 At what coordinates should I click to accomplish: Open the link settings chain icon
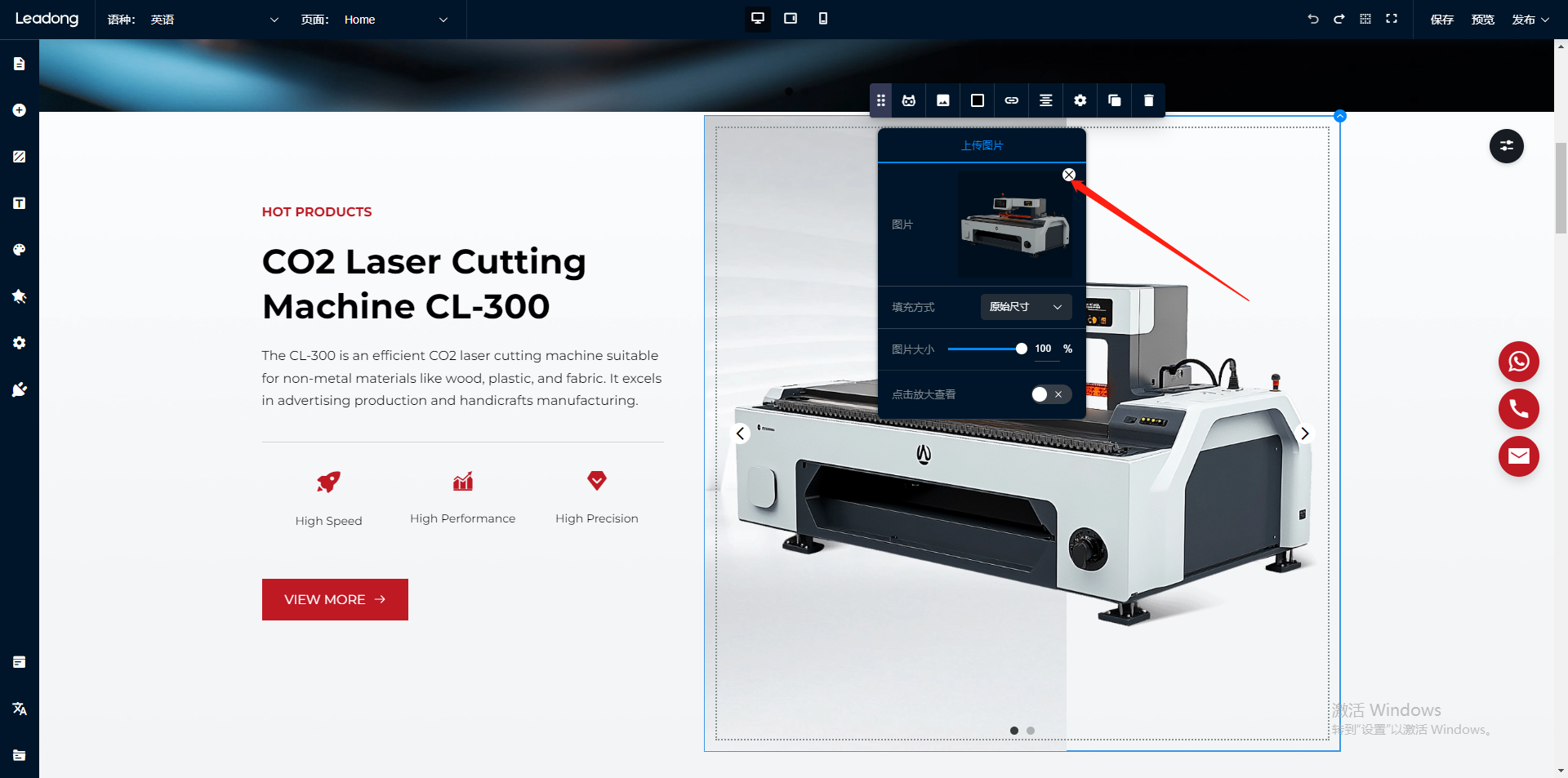tap(1011, 100)
